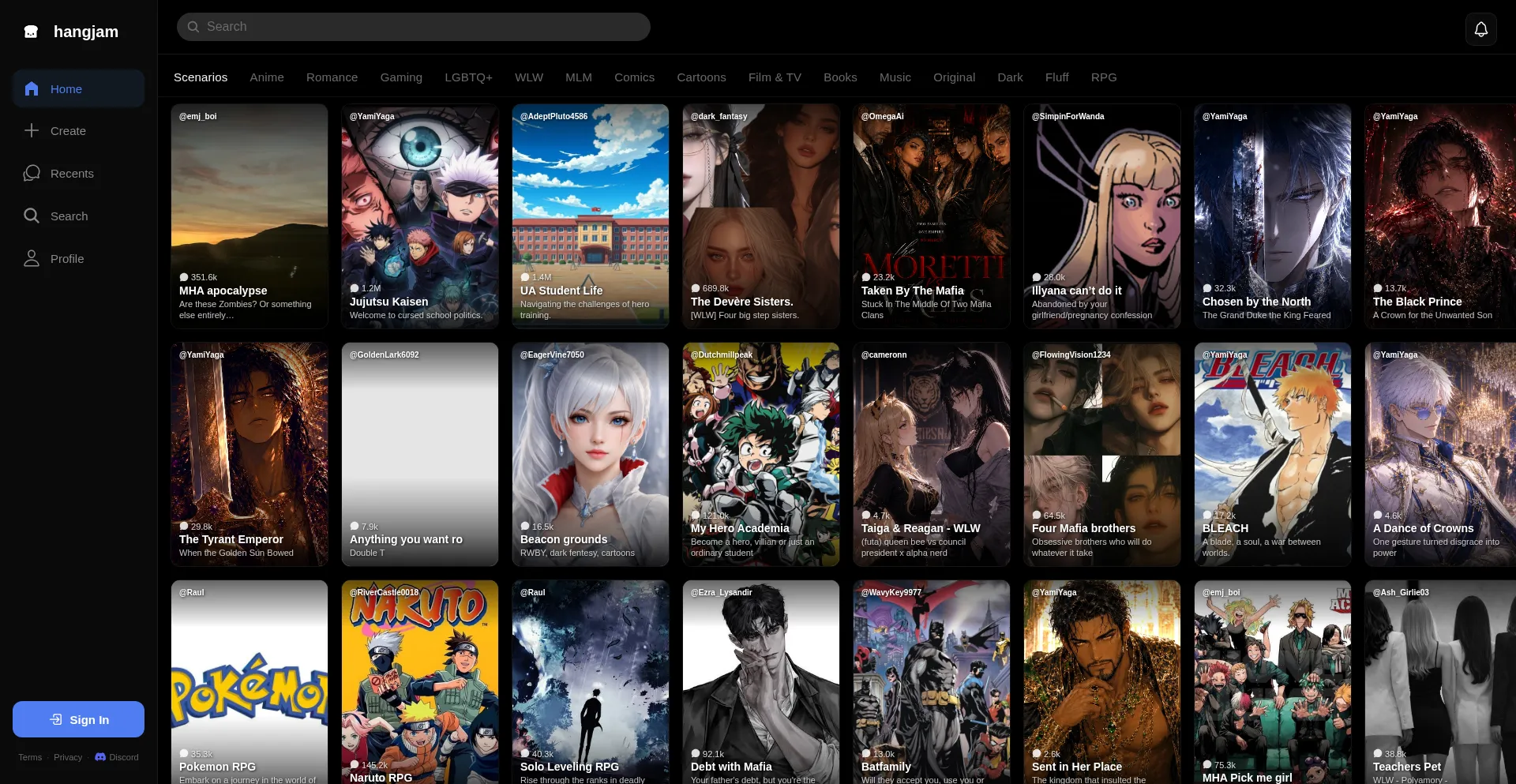
Task: Open notifications bell icon
Action: pyautogui.click(x=1481, y=29)
